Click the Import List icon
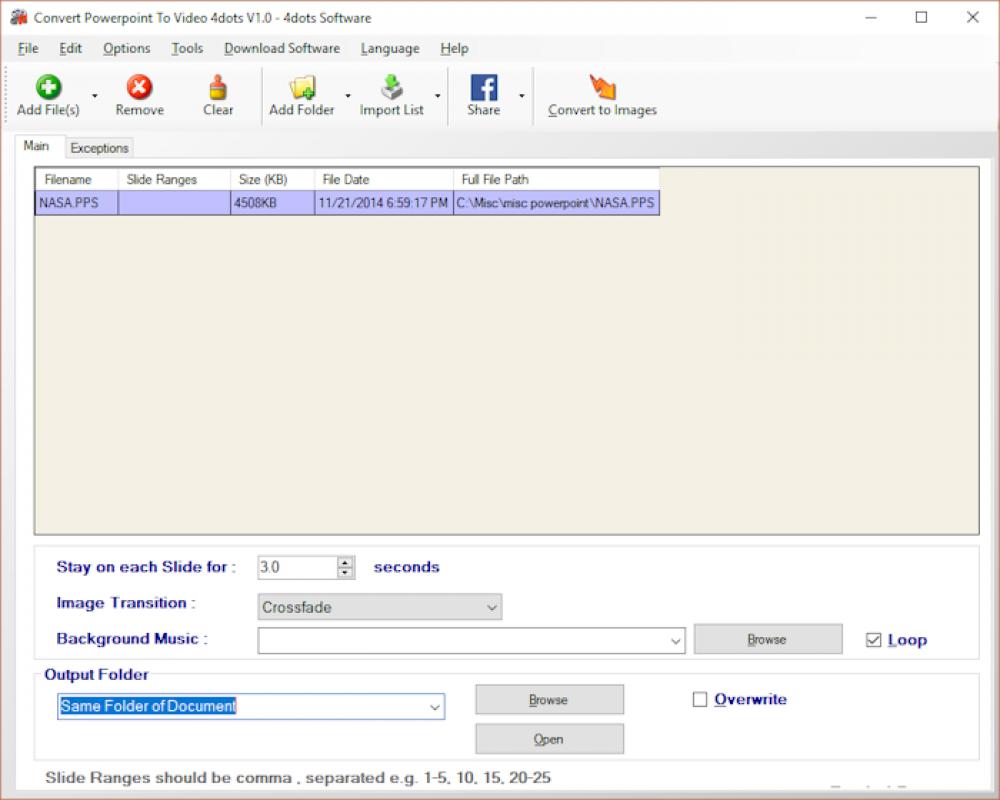The height and width of the screenshot is (800, 1000). [x=391, y=86]
